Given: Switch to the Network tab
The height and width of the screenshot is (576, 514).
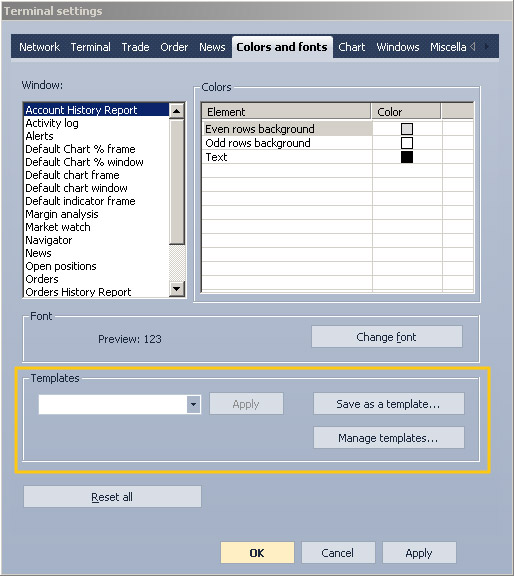Looking at the screenshot, I should tap(39, 47).
